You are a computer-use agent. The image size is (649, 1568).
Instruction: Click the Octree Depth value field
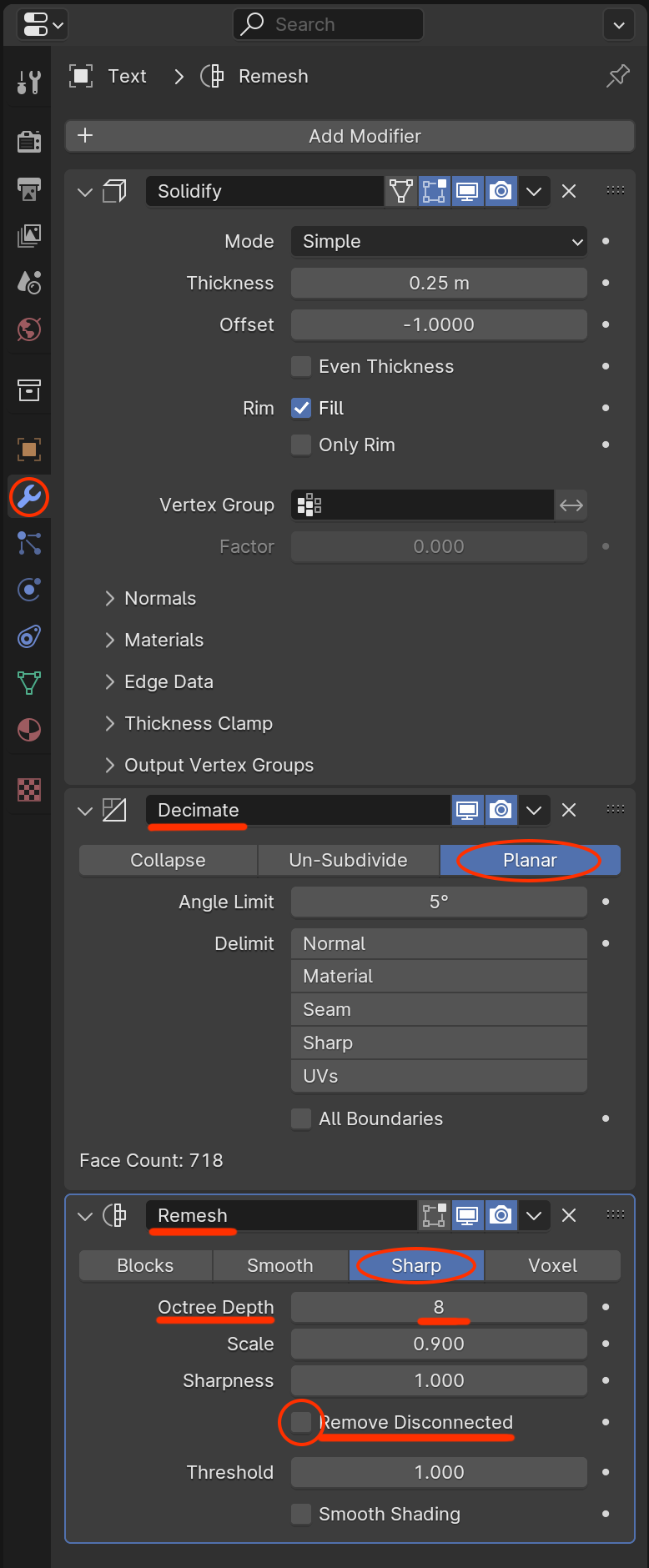(x=439, y=1307)
